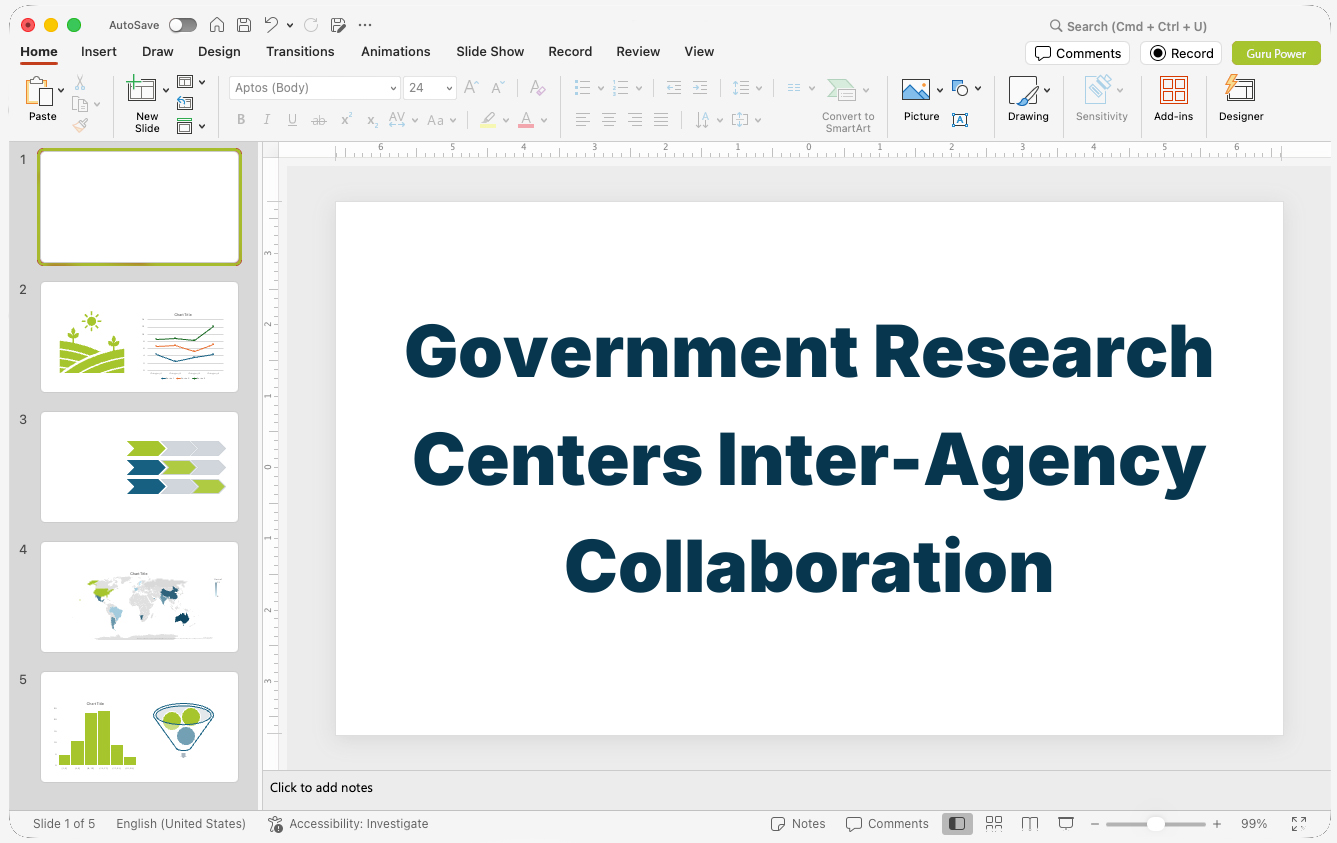Click the Guru Power button
This screenshot has width=1337, height=843.
1276,53
